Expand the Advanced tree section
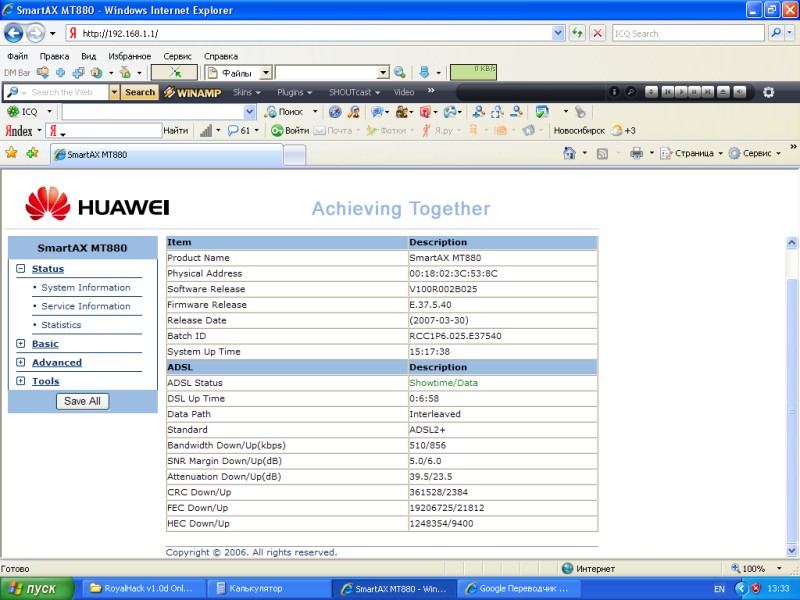 tap(20, 362)
